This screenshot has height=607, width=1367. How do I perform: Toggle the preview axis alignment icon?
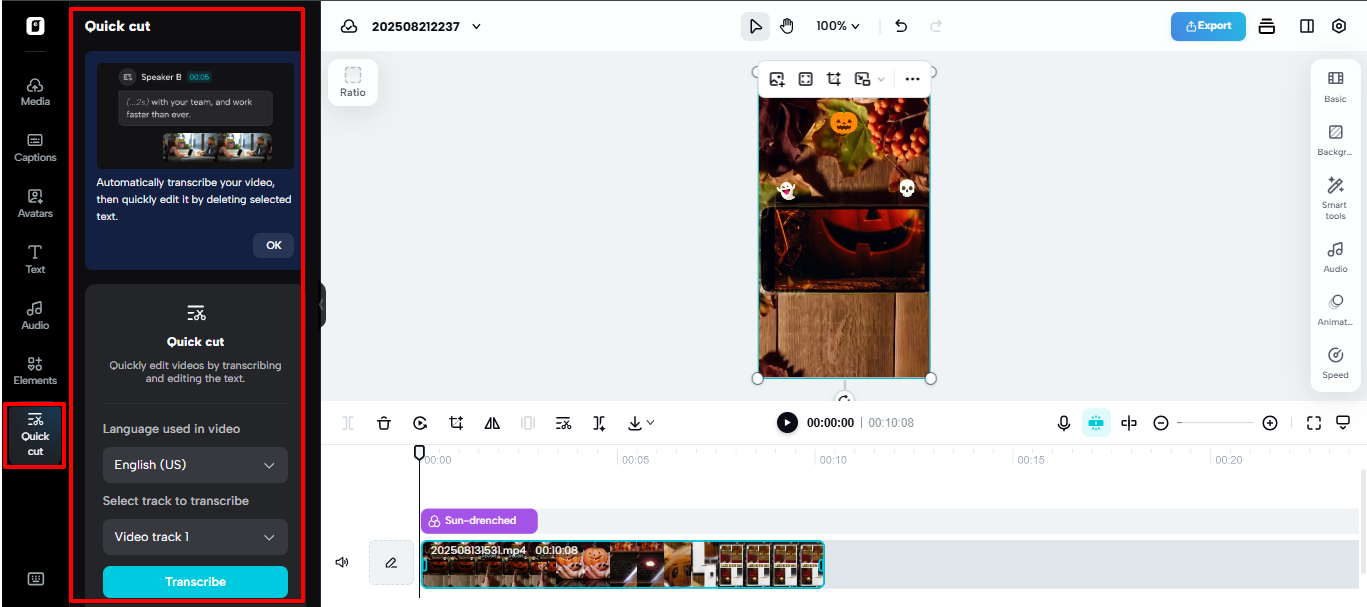coord(1129,423)
